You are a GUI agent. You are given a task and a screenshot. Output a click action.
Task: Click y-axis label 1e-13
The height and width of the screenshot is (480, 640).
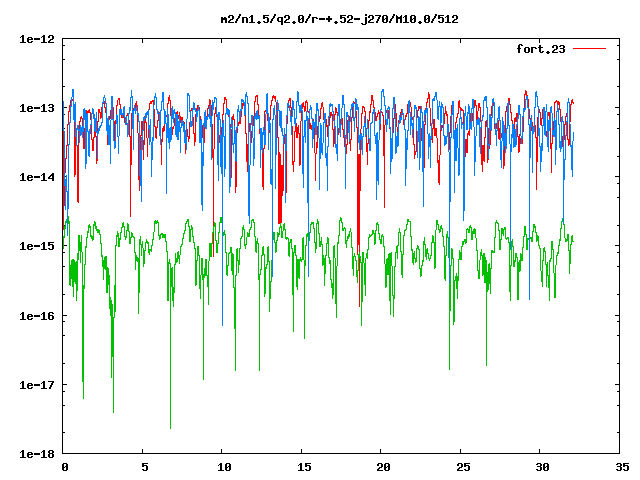tap(37, 108)
